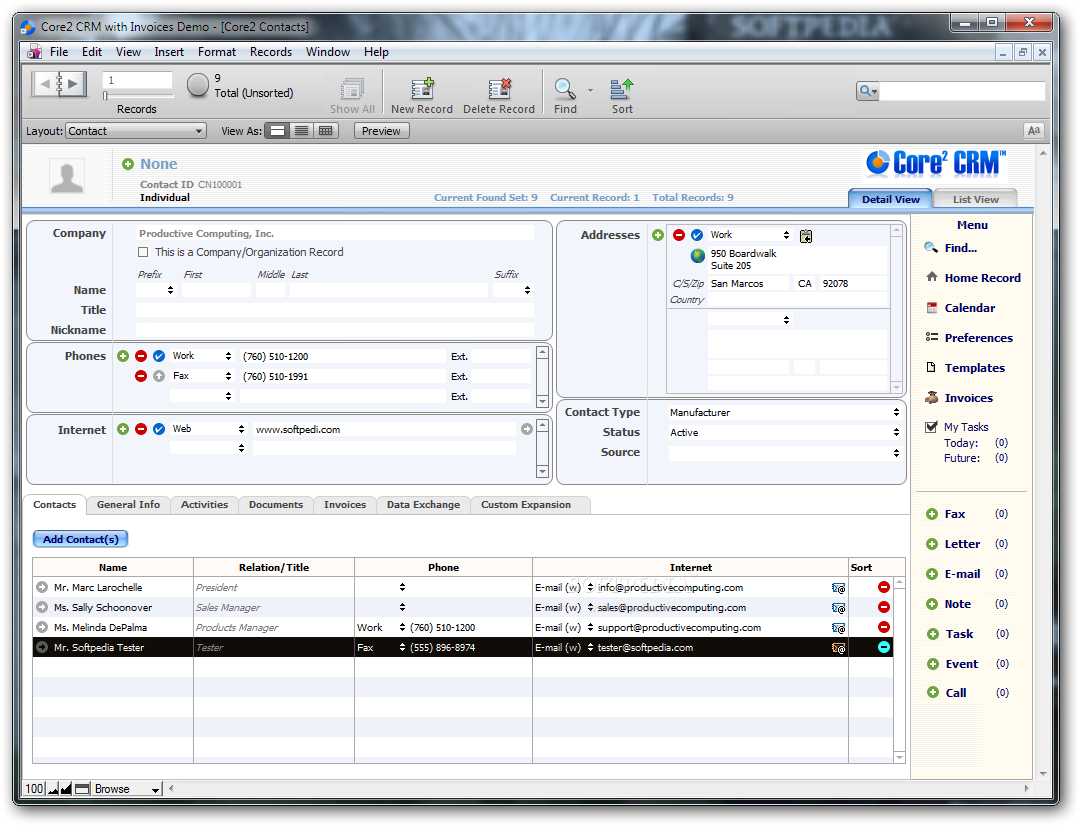The image size is (1080, 826).
Task: Click the quick search field
Action: coord(962,91)
